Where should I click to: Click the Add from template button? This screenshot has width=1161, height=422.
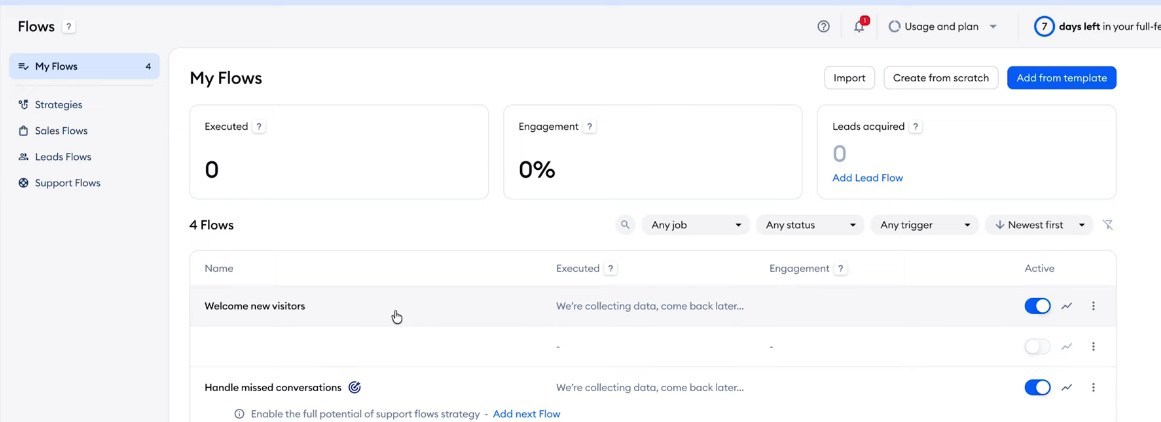click(1061, 78)
